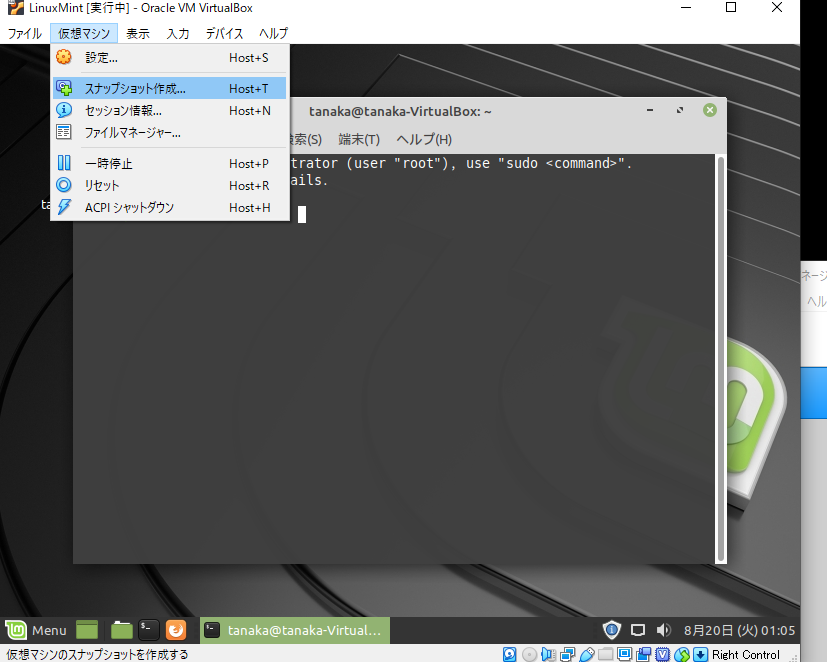The height and width of the screenshot is (662, 827).
Task: Close the terminal with the green X button
Action: pos(710,110)
